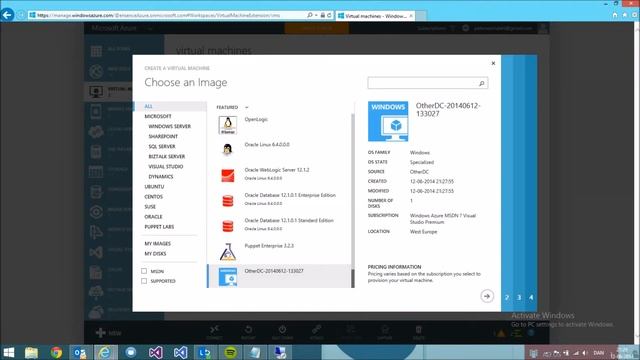
Task: Select the OpenLogic penguin image icon
Action: (227, 125)
